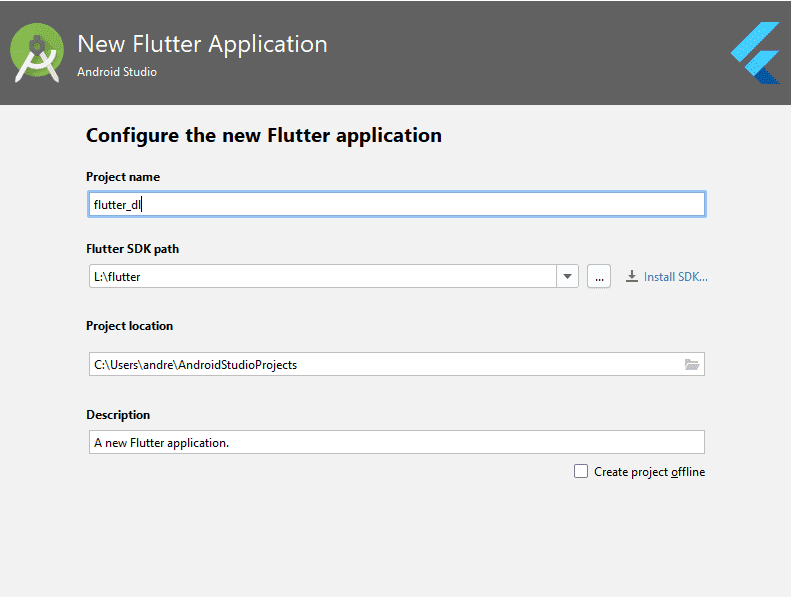Click the 'Flutter SDK path' label
The width and height of the screenshot is (791, 597).
coord(133,249)
